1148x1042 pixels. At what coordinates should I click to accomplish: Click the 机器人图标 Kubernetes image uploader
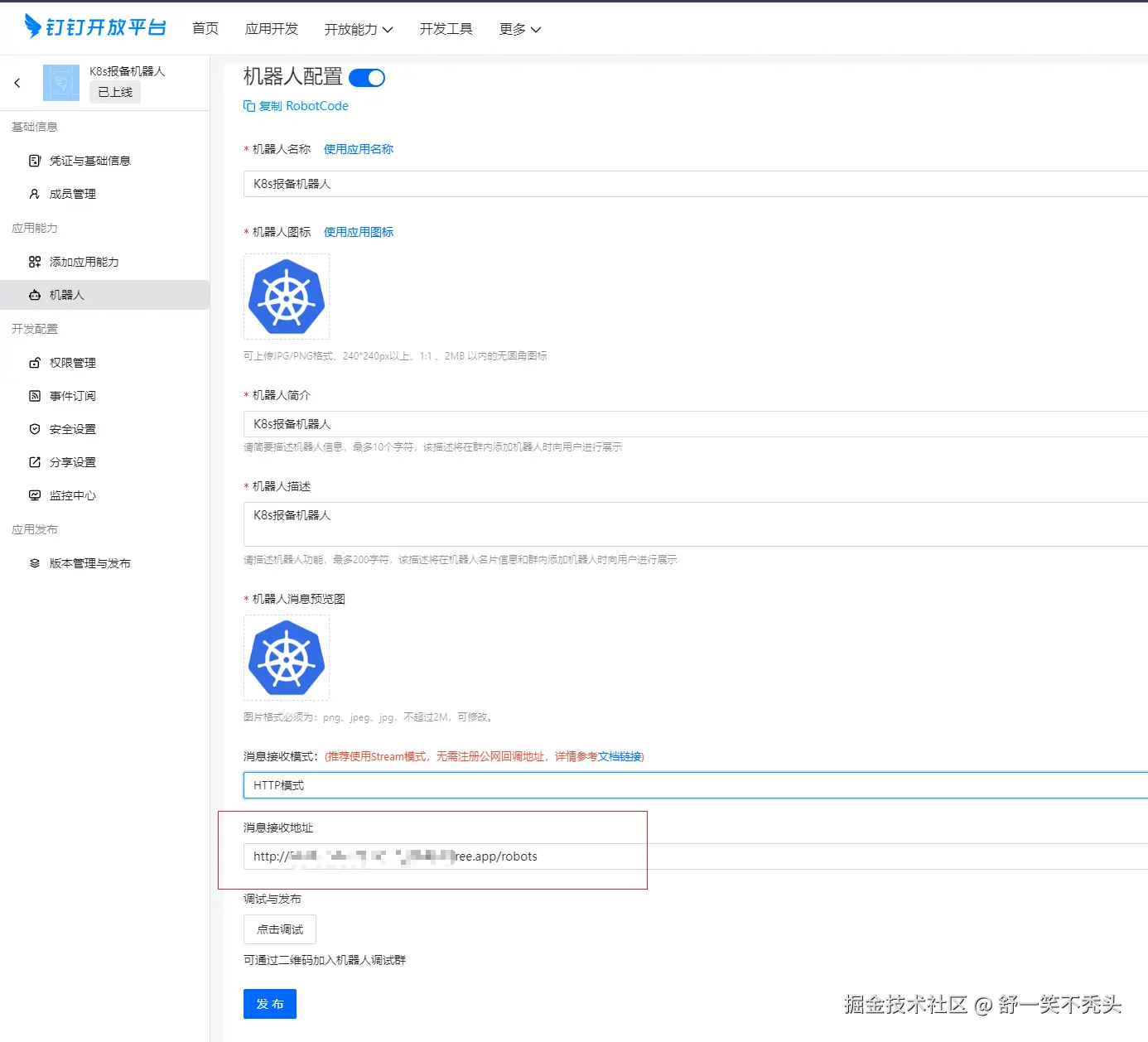click(287, 297)
